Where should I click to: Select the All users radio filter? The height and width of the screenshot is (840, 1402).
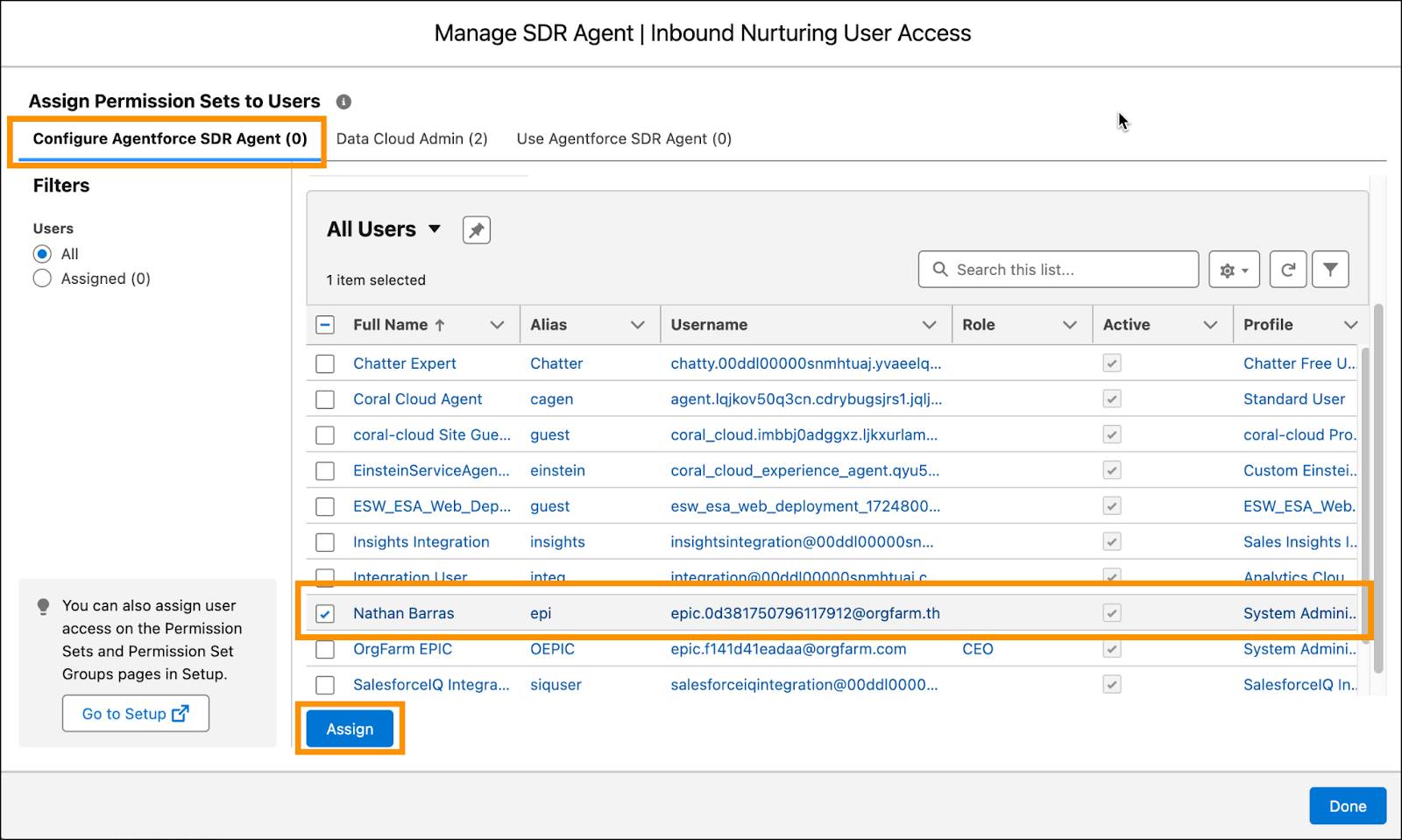click(42, 254)
